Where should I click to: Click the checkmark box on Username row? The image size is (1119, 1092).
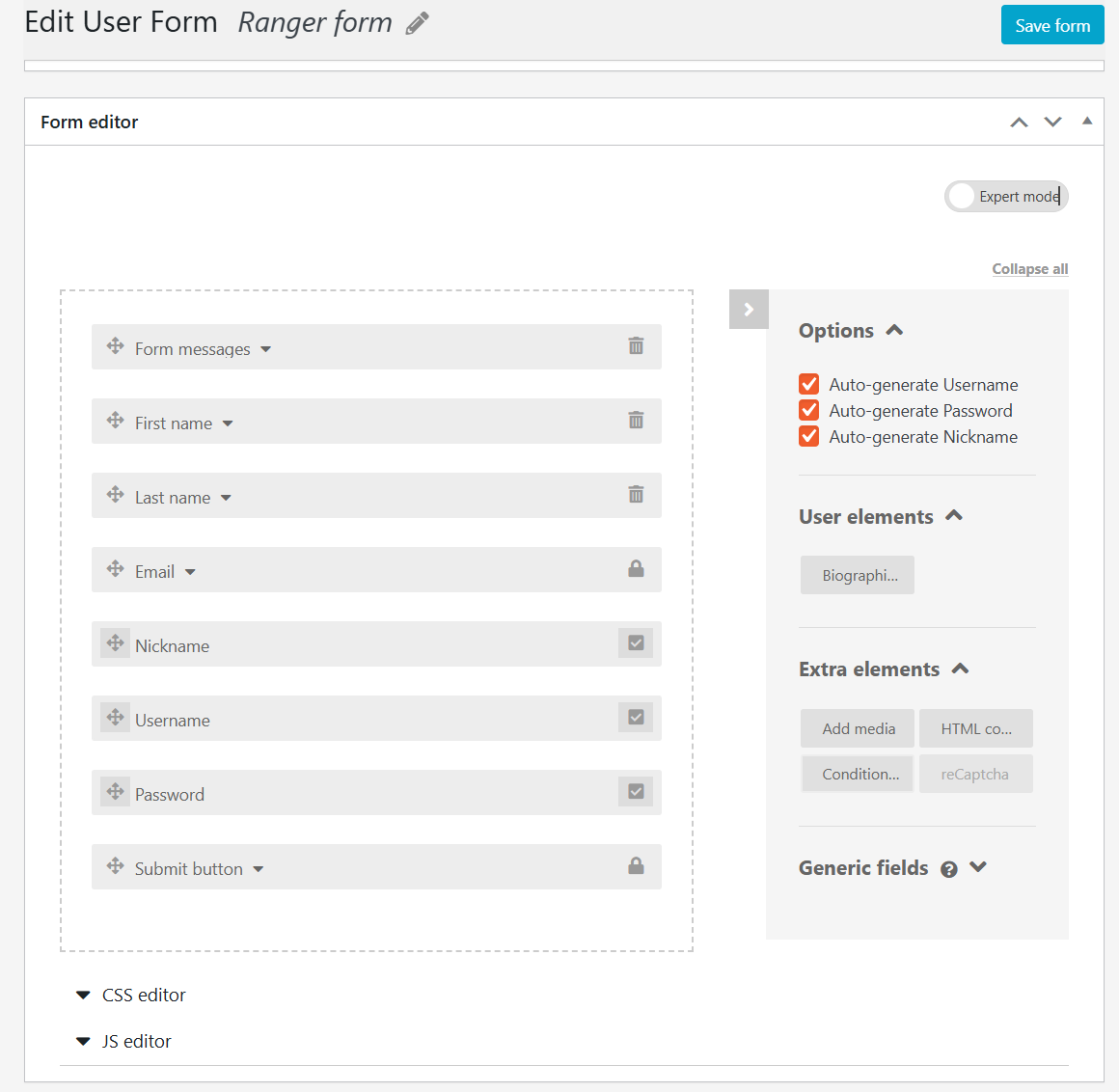(x=636, y=718)
